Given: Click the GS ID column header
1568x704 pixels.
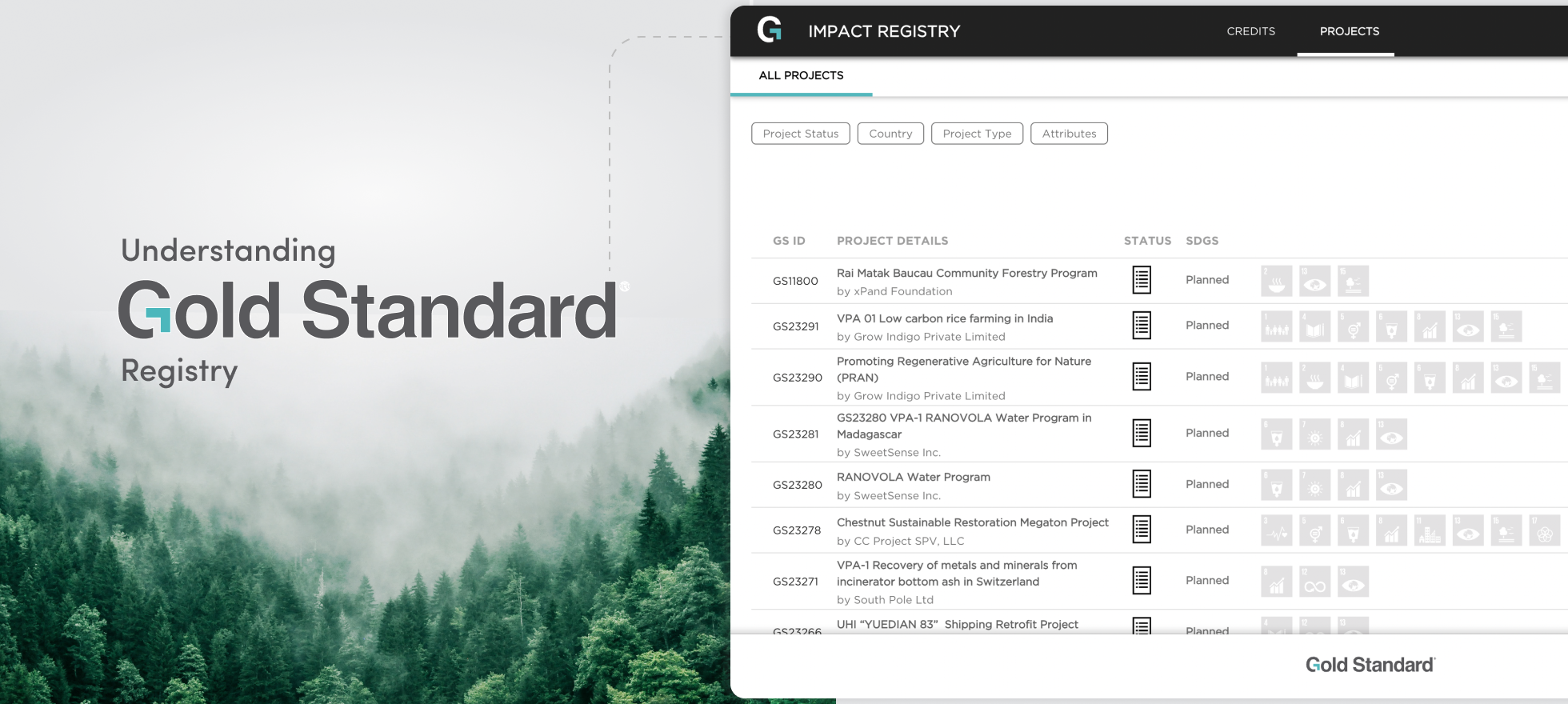Looking at the screenshot, I should 789,241.
